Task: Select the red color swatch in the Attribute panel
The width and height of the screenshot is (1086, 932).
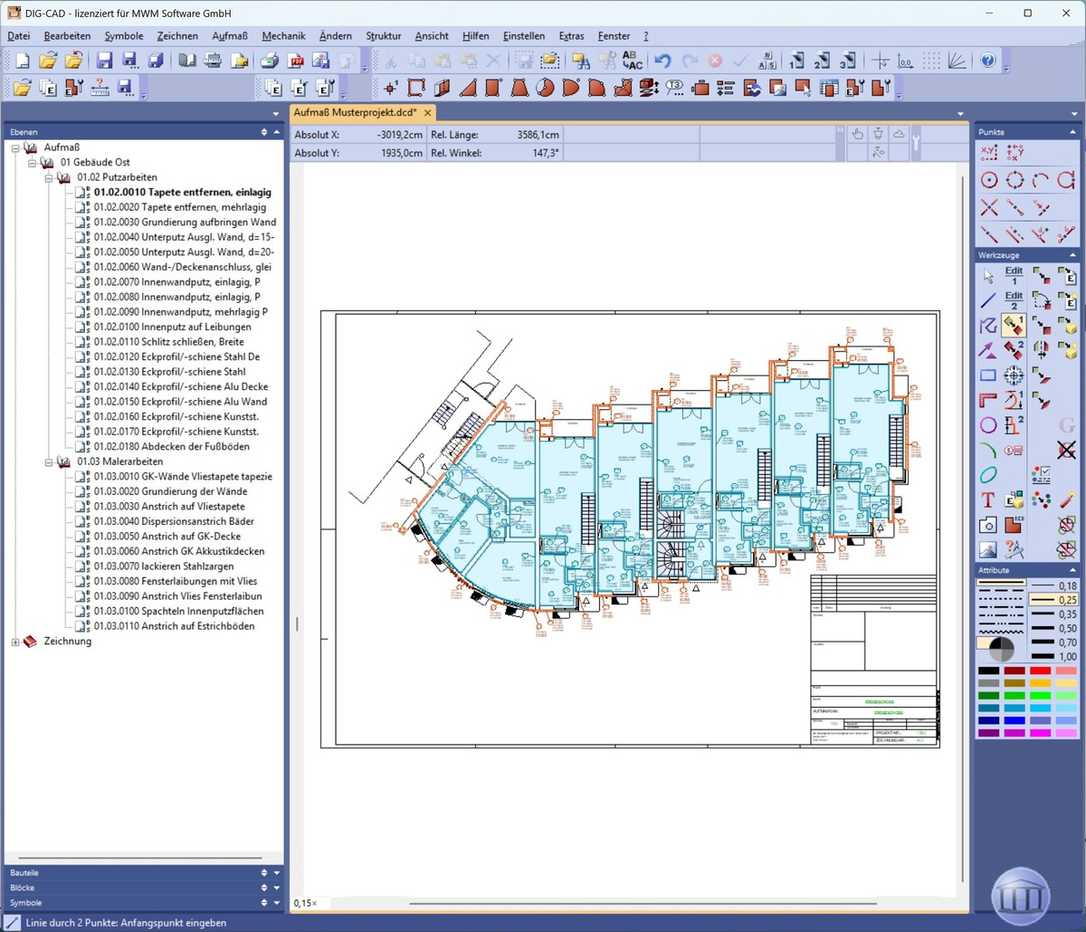Action: (x=1040, y=670)
